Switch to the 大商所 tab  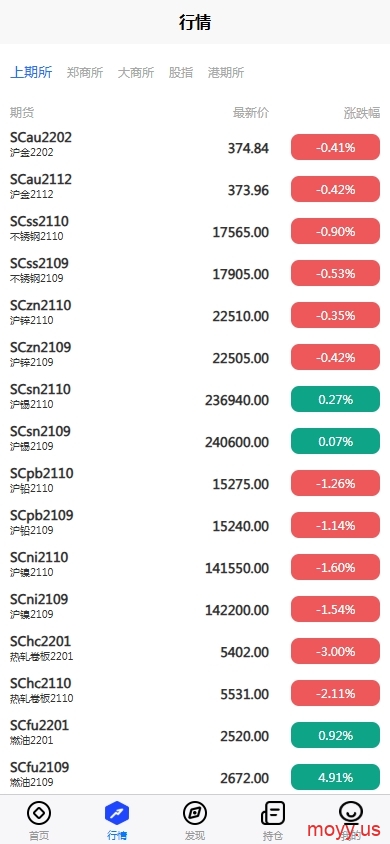coord(136,73)
